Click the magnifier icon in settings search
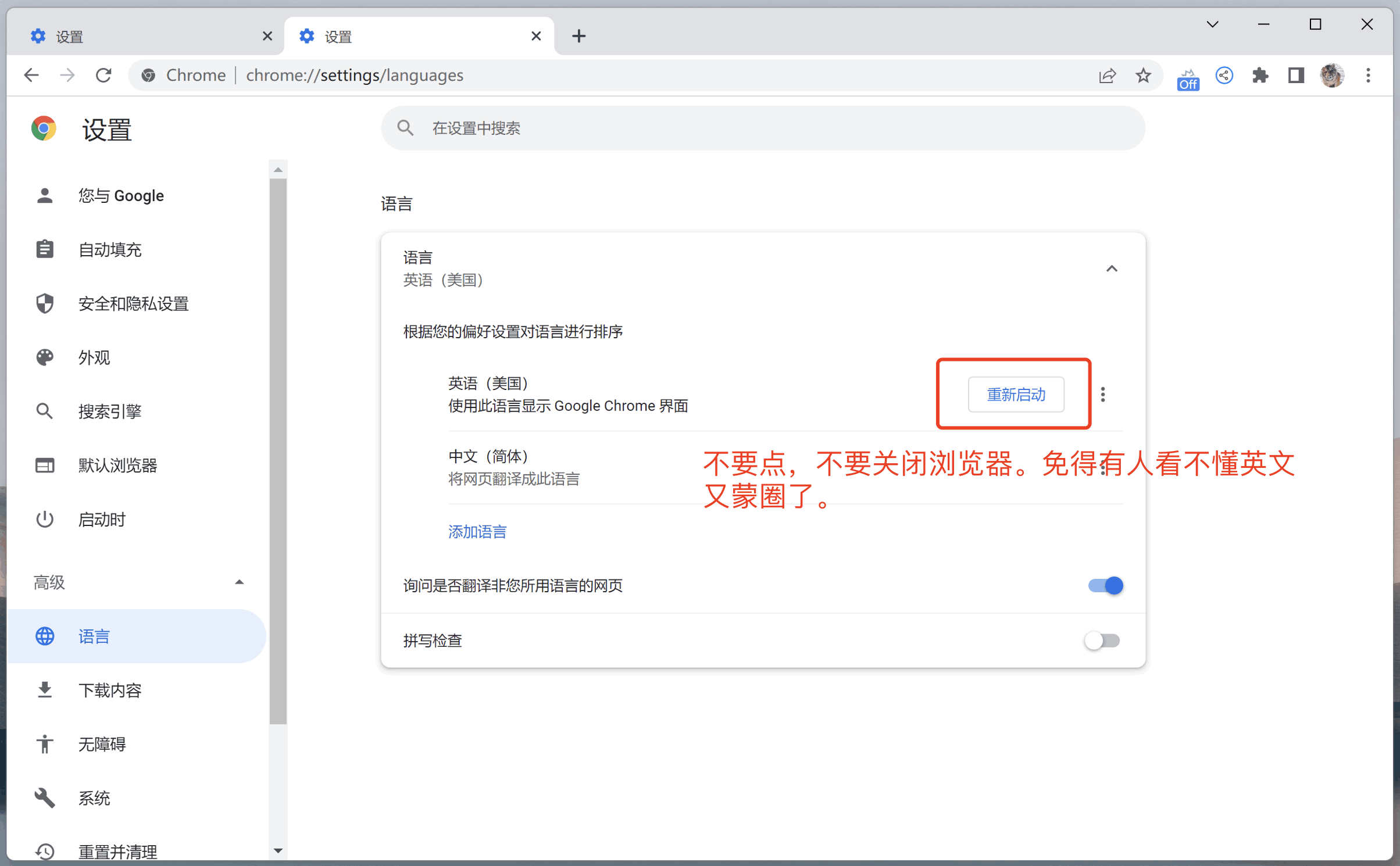The height and width of the screenshot is (866, 1400). point(405,128)
